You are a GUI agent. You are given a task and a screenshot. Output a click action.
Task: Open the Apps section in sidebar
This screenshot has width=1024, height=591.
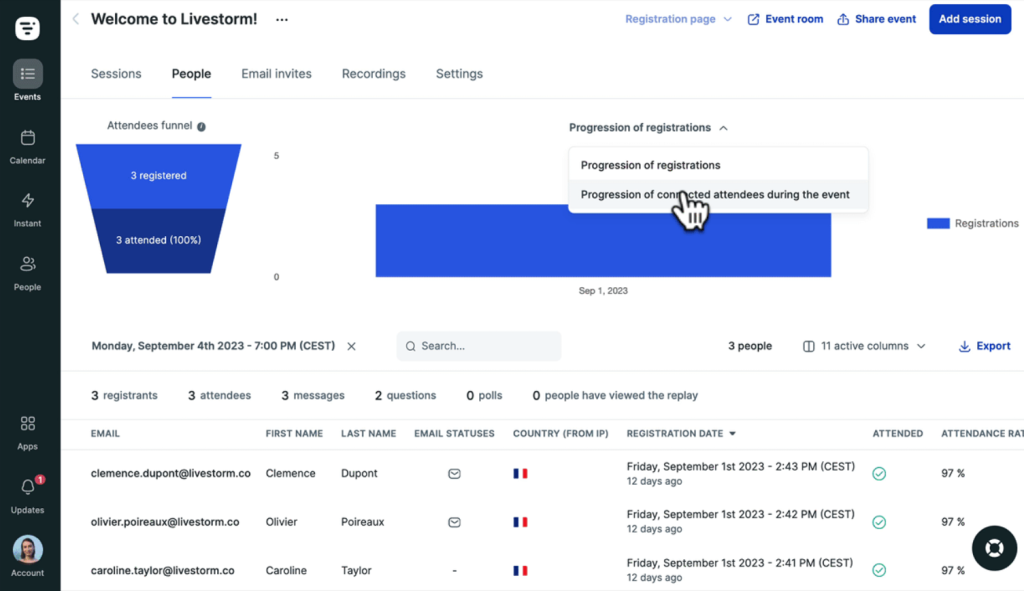27,431
